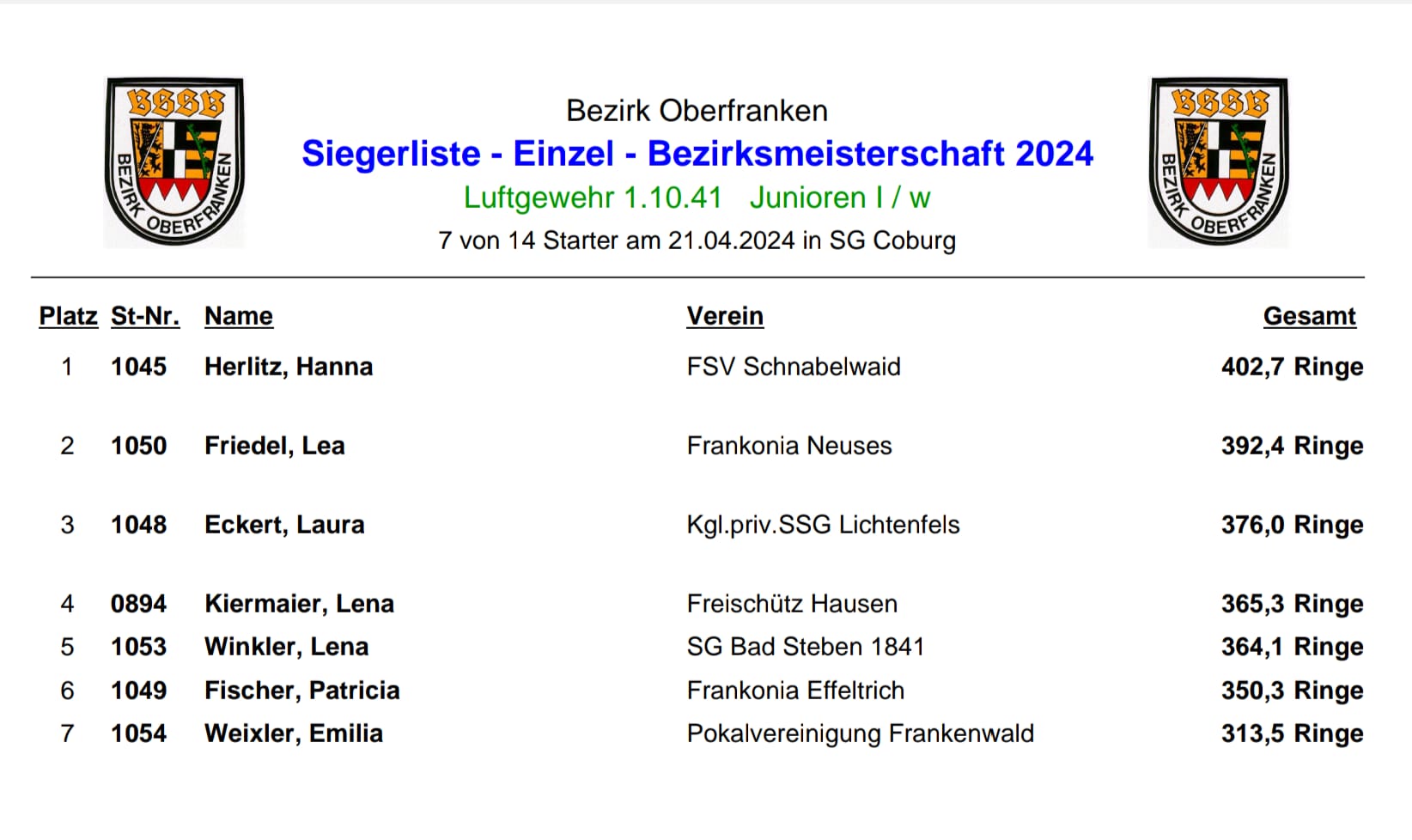Viewport: 1412px width, 840px height.
Task: Click the Platz column header
Action: click(69, 316)
